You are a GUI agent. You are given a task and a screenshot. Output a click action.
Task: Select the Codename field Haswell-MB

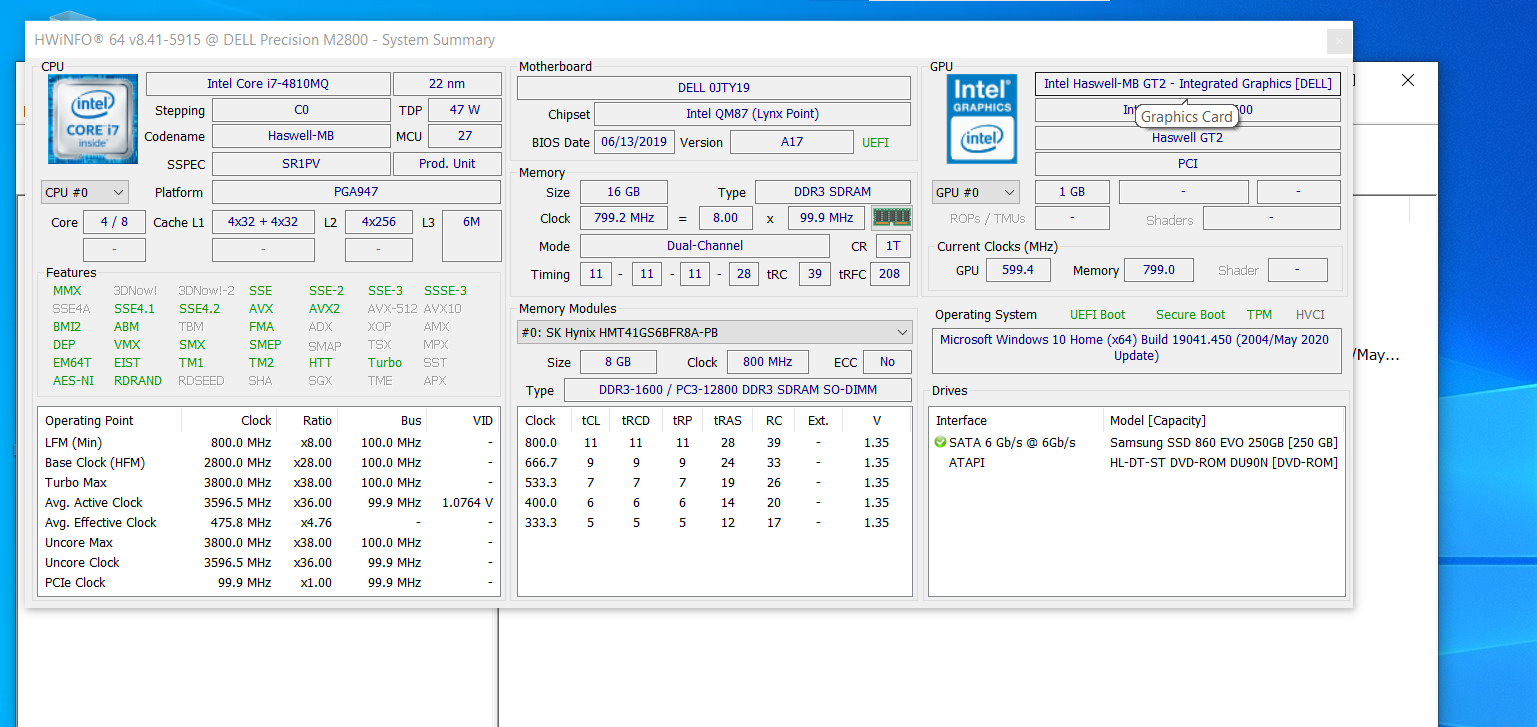pos(301,136)
